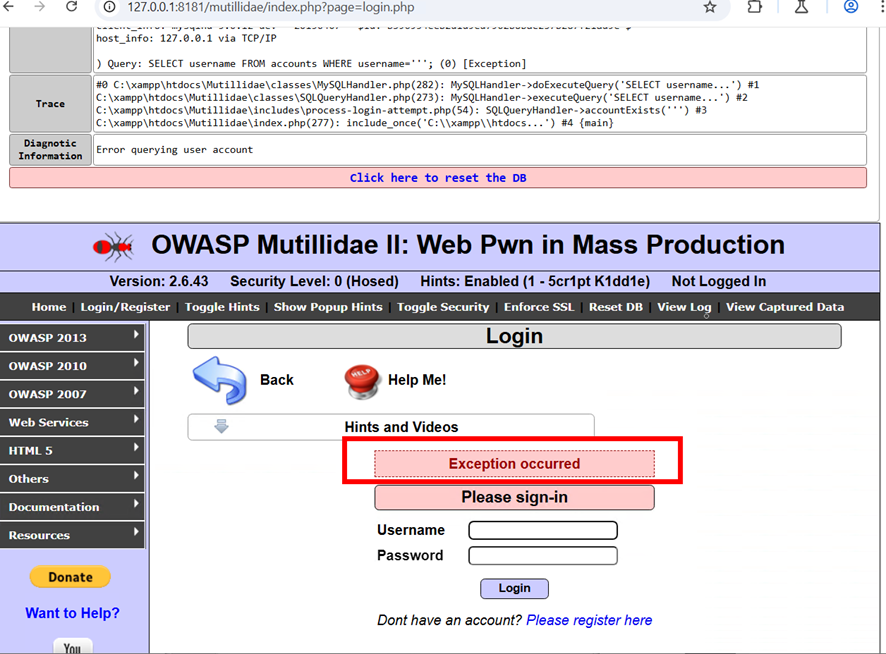This screenshot has width=886, height=654.
Task: Click the Help Me! text link
Action: 417,380
